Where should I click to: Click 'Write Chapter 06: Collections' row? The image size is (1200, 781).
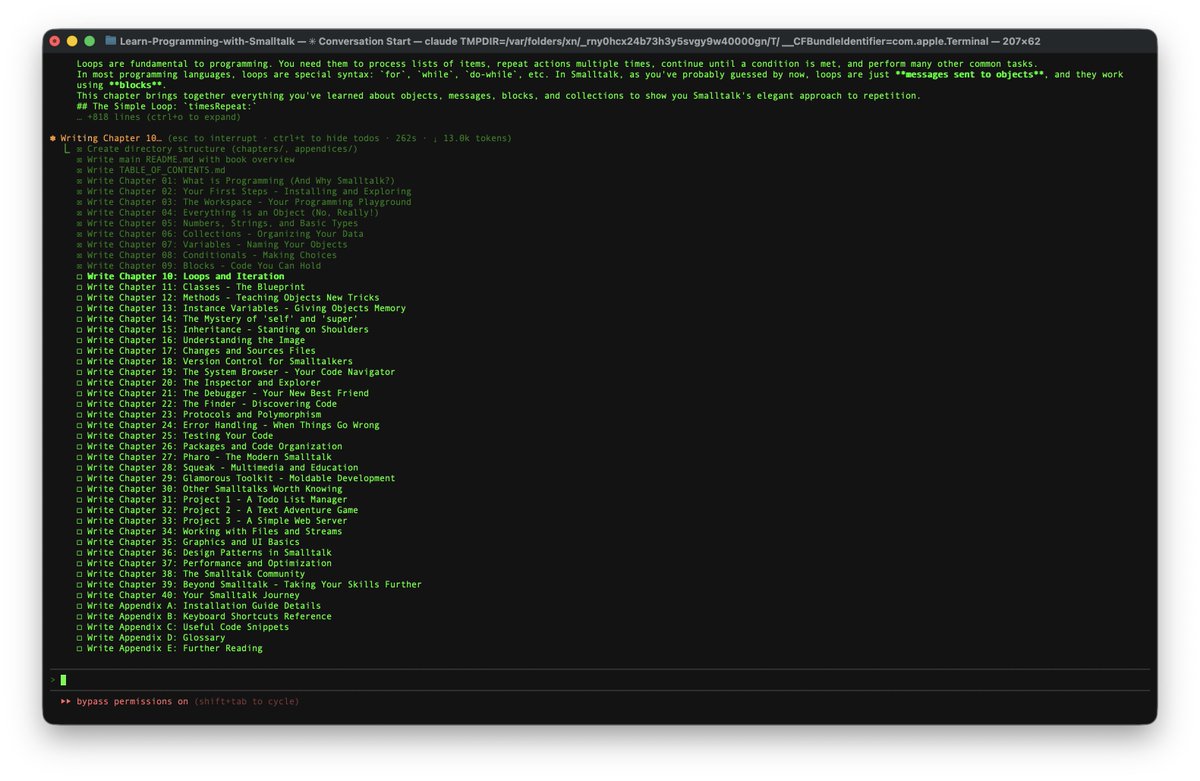pyautogui.click(x=219, y=234)
